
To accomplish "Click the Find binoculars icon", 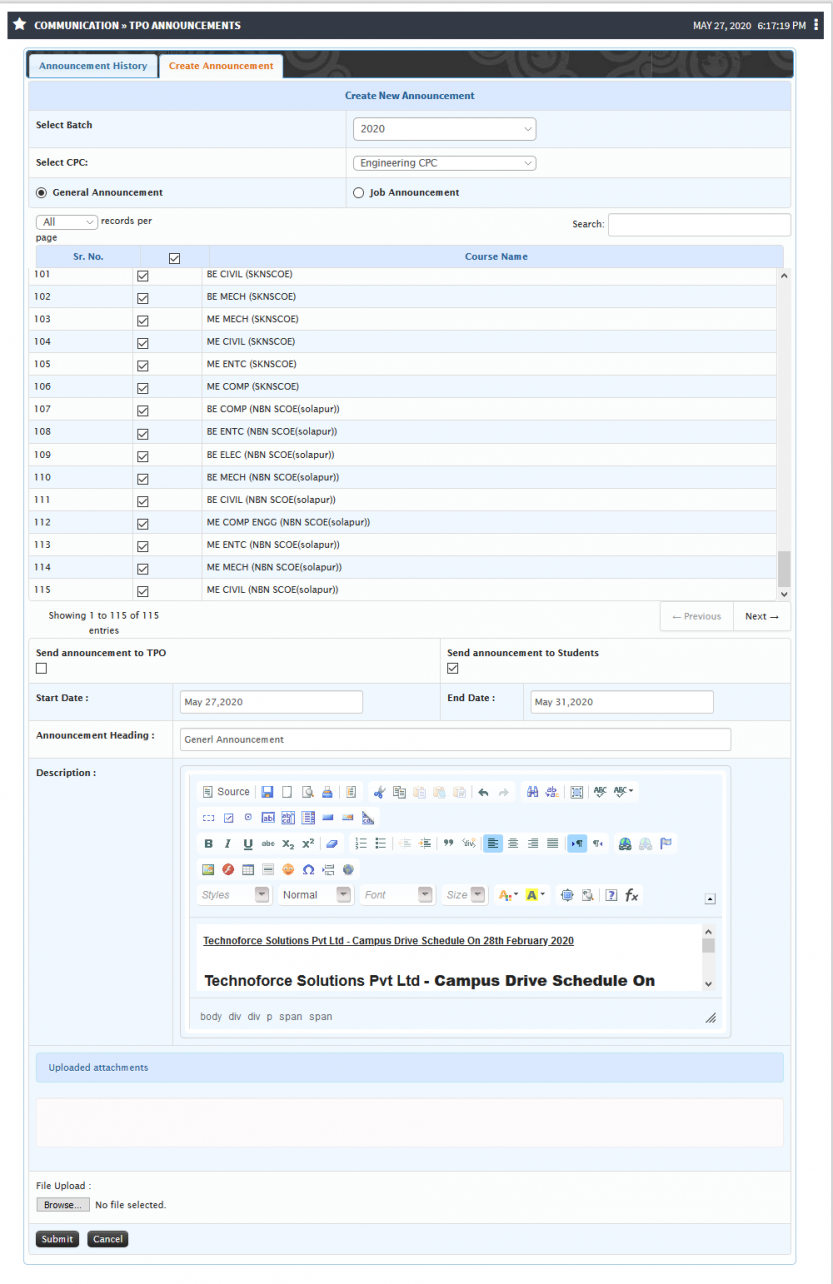I will 533,792.
